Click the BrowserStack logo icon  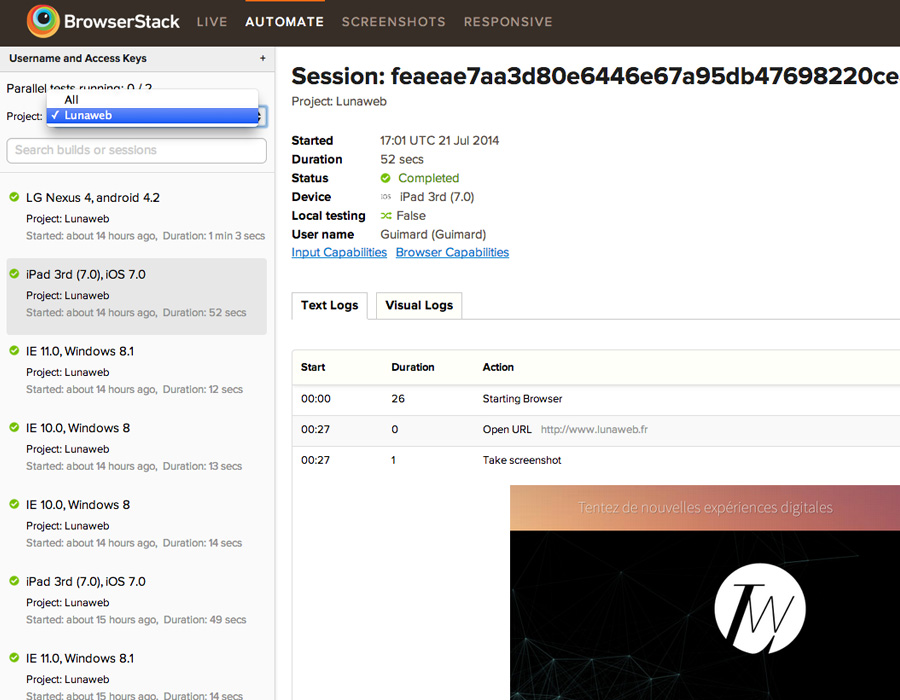tap(43, 21)
